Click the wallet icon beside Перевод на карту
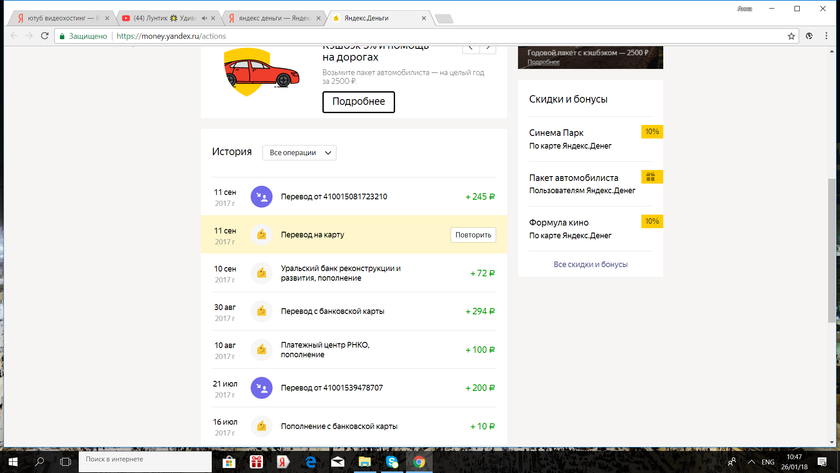This screenshot has height=473, width=840. (x=261, y=235)
